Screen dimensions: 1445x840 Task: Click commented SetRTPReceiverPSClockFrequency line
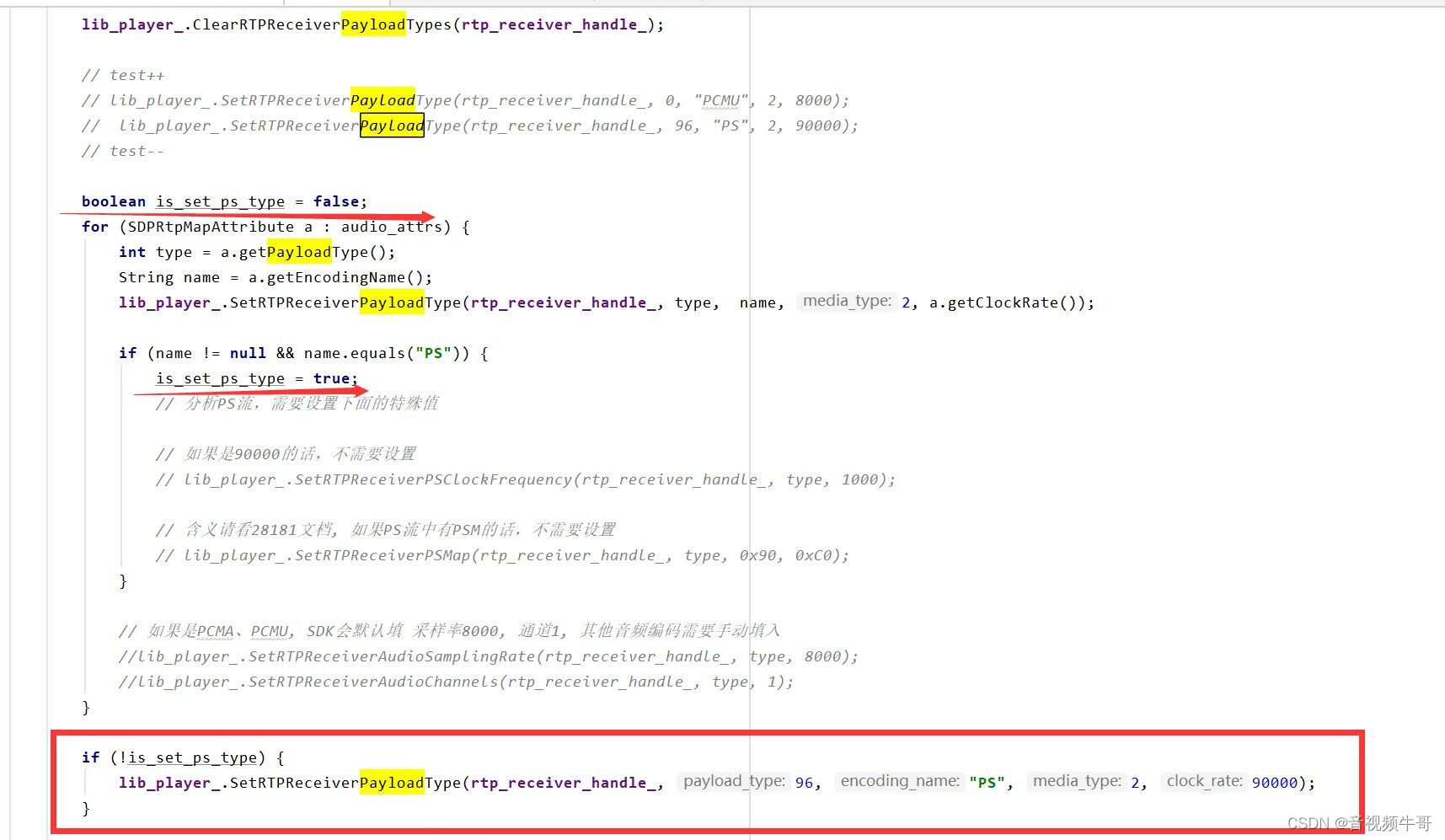point(525,479)
